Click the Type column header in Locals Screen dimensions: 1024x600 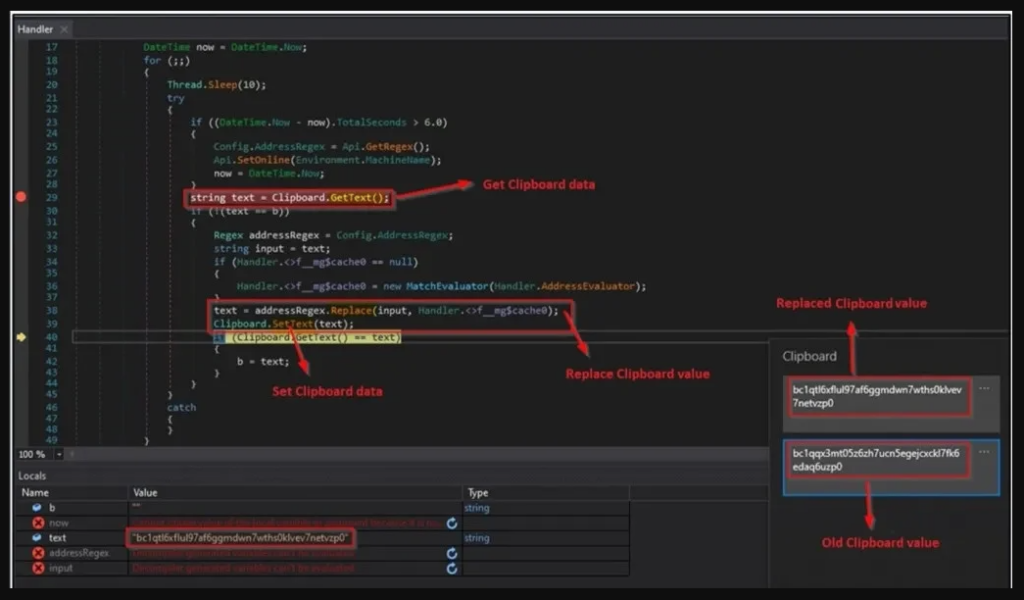point(478,493)
